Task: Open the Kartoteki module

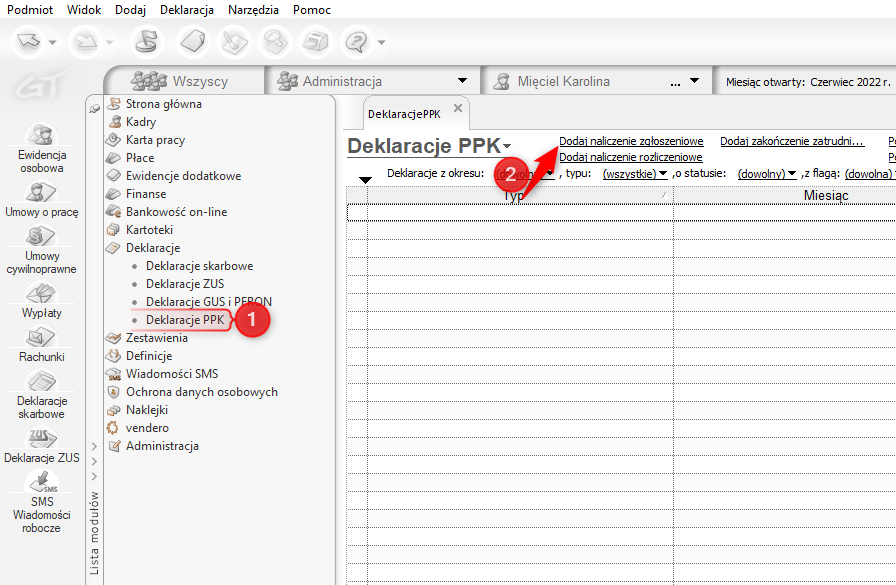Action: (x=149, y=230)
